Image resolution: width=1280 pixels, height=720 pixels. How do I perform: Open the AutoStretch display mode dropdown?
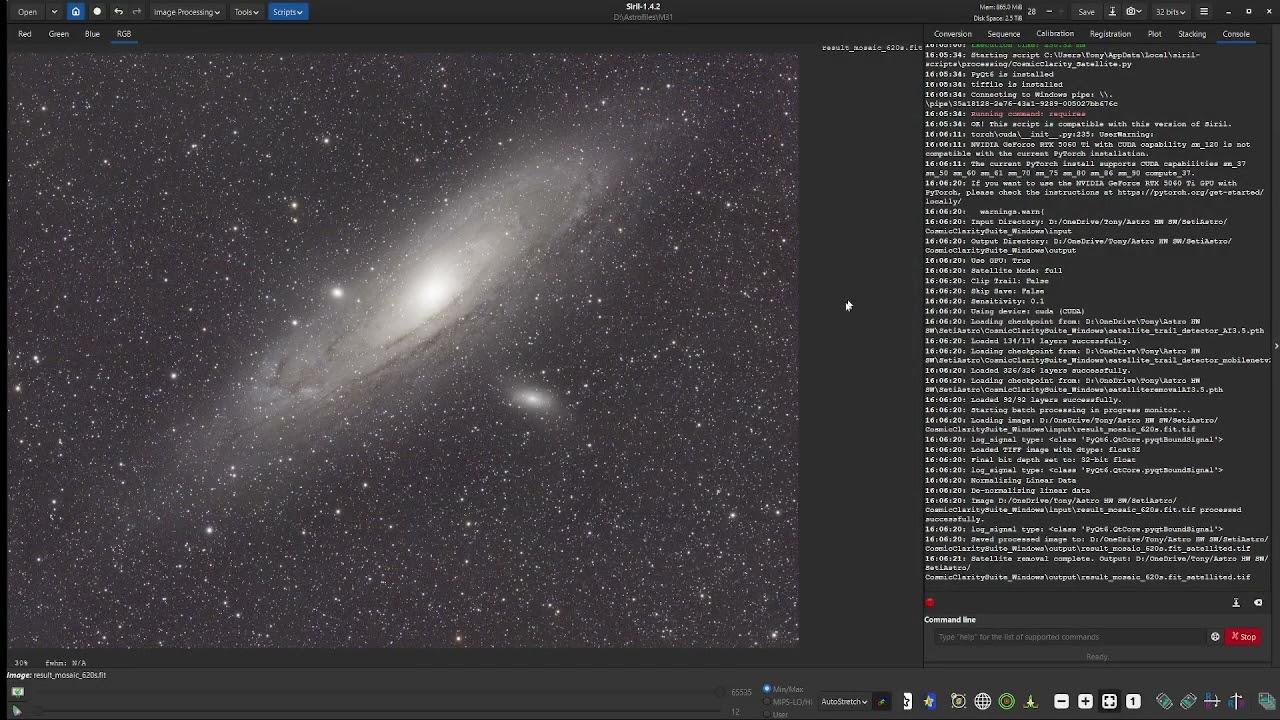coord(844,702)
